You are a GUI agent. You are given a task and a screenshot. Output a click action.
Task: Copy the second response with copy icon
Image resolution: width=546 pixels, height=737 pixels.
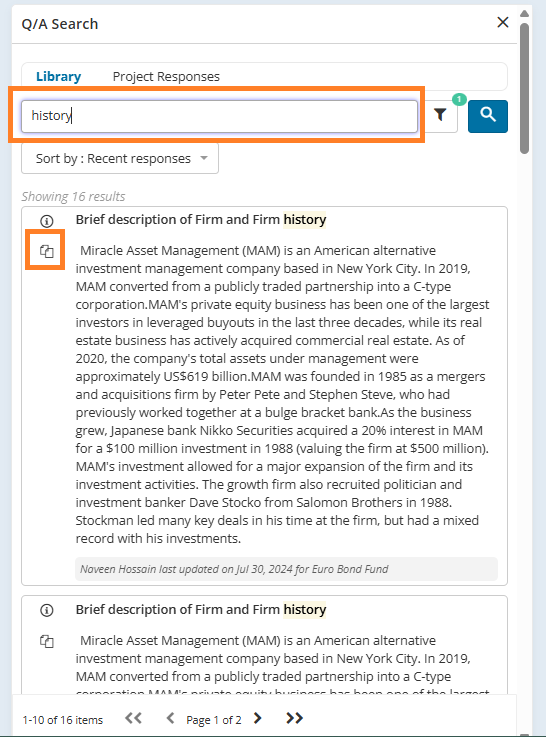47,641
